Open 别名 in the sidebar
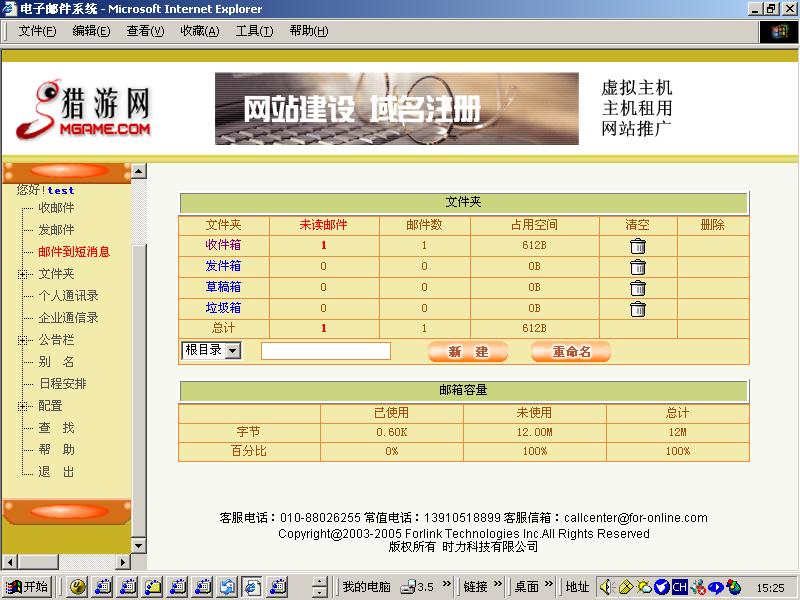Viewport: 800px width, 600px height. (56, 362)
